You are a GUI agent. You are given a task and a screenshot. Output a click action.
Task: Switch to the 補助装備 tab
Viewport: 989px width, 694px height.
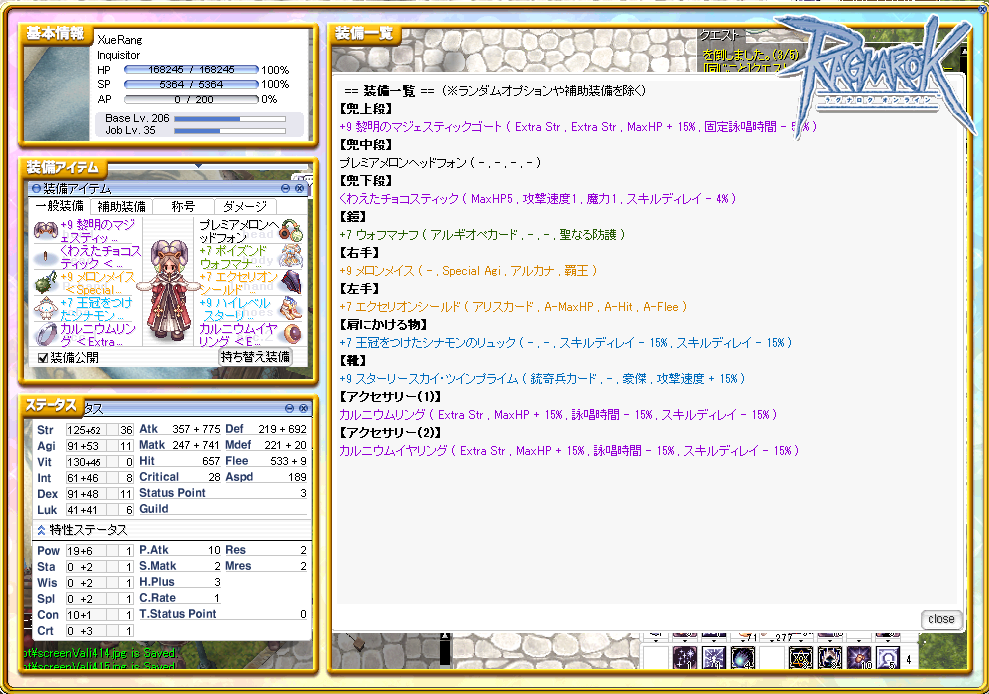121,206
